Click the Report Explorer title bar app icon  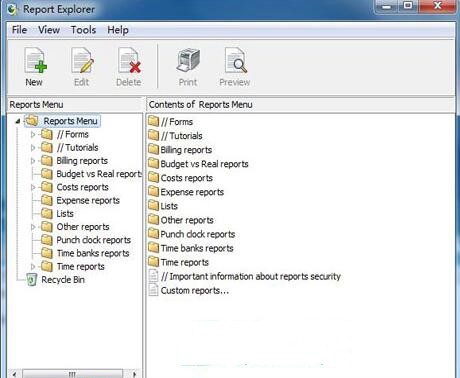(12, 9)
